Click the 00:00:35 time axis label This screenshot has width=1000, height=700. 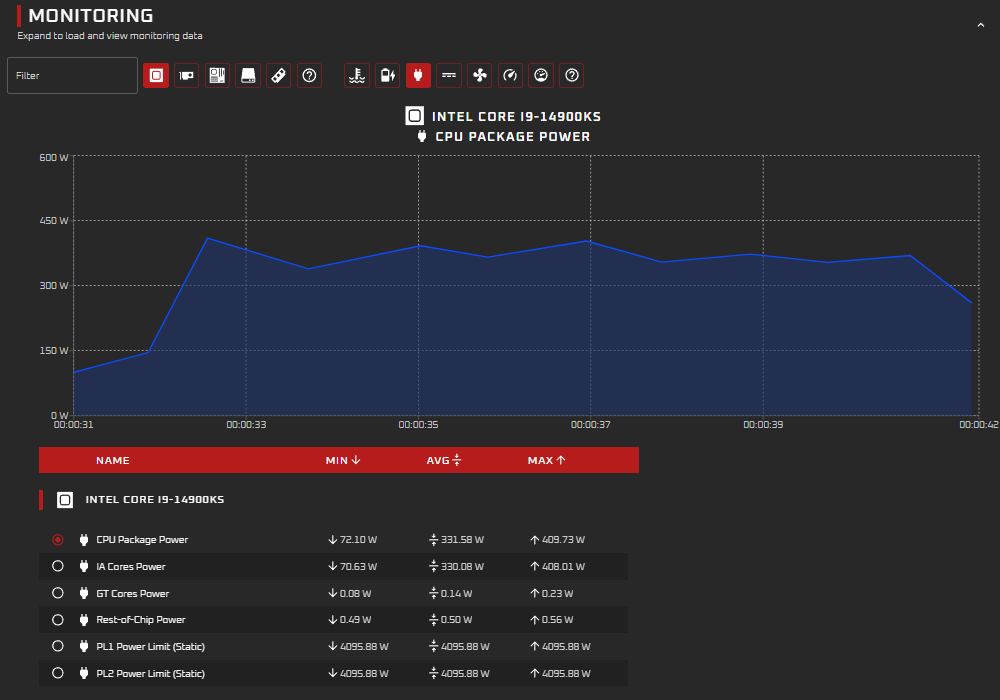tap(418, 425)
